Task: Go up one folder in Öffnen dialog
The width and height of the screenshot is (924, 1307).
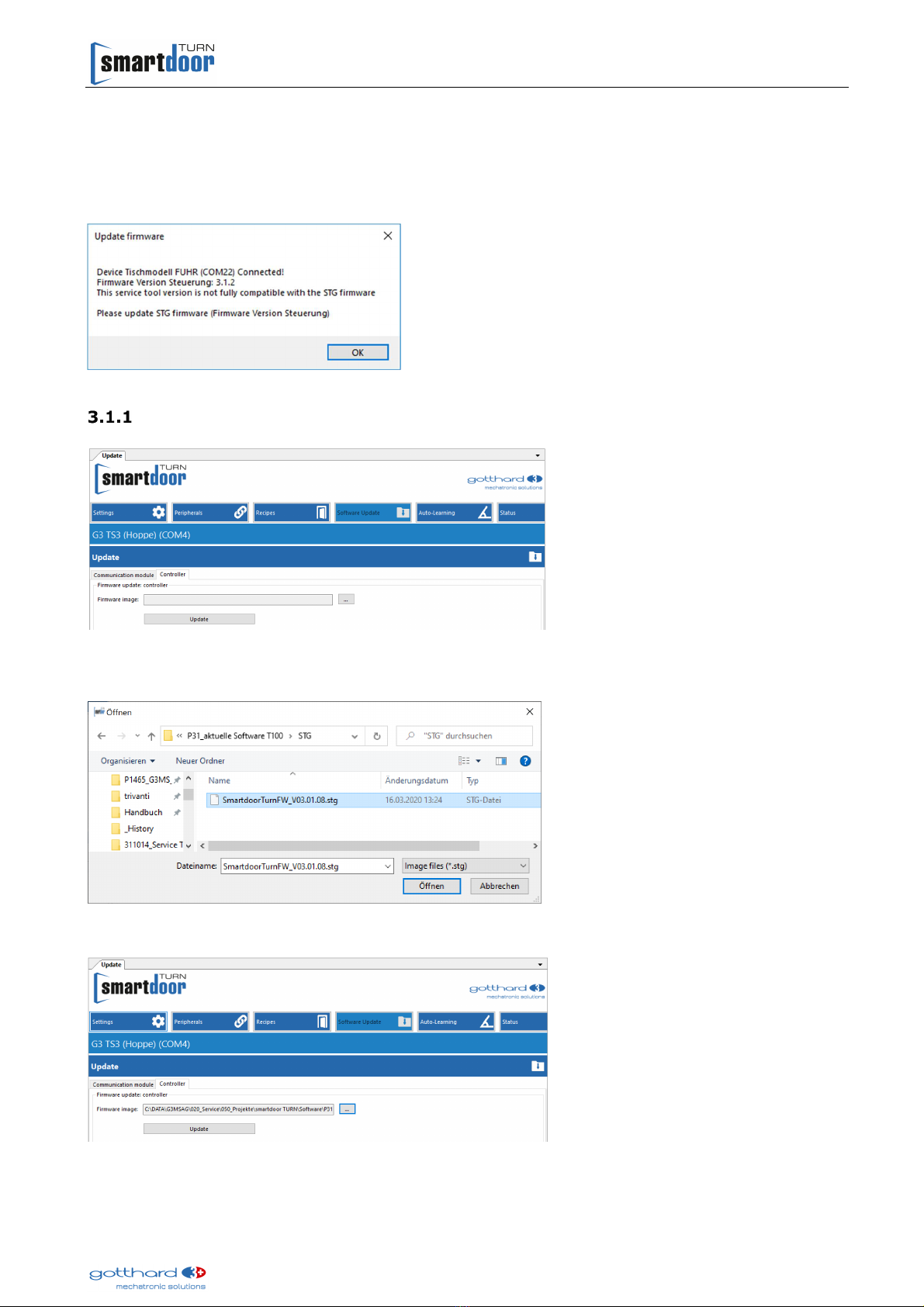Action: (x=151, y=736)
